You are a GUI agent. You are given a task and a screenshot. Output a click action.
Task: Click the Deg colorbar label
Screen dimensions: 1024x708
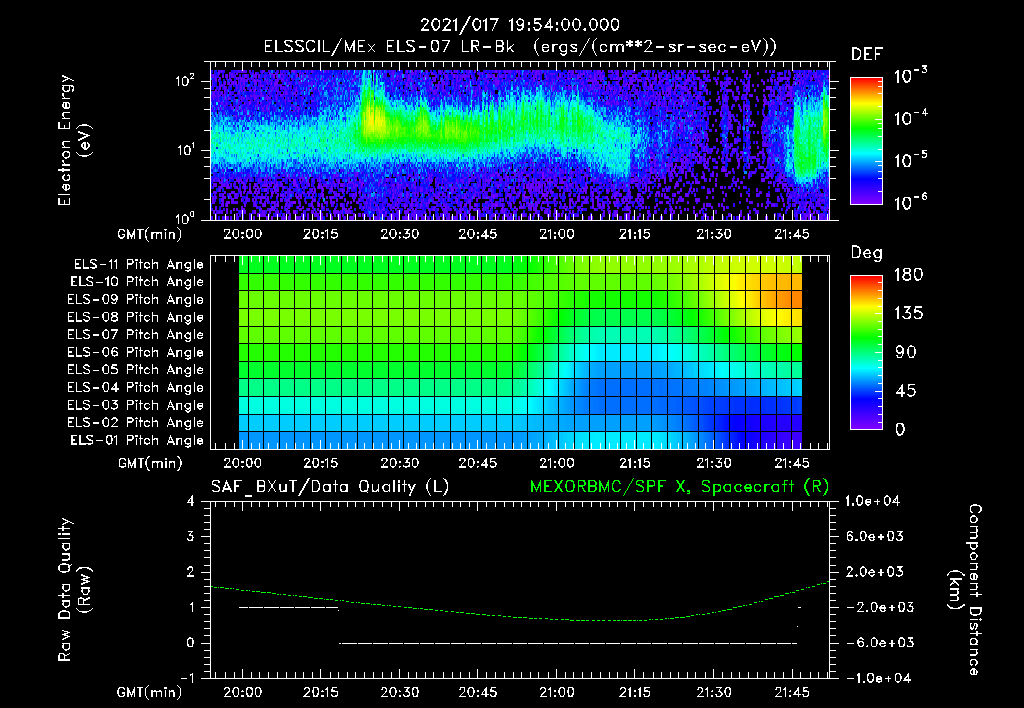coord(867,253)
